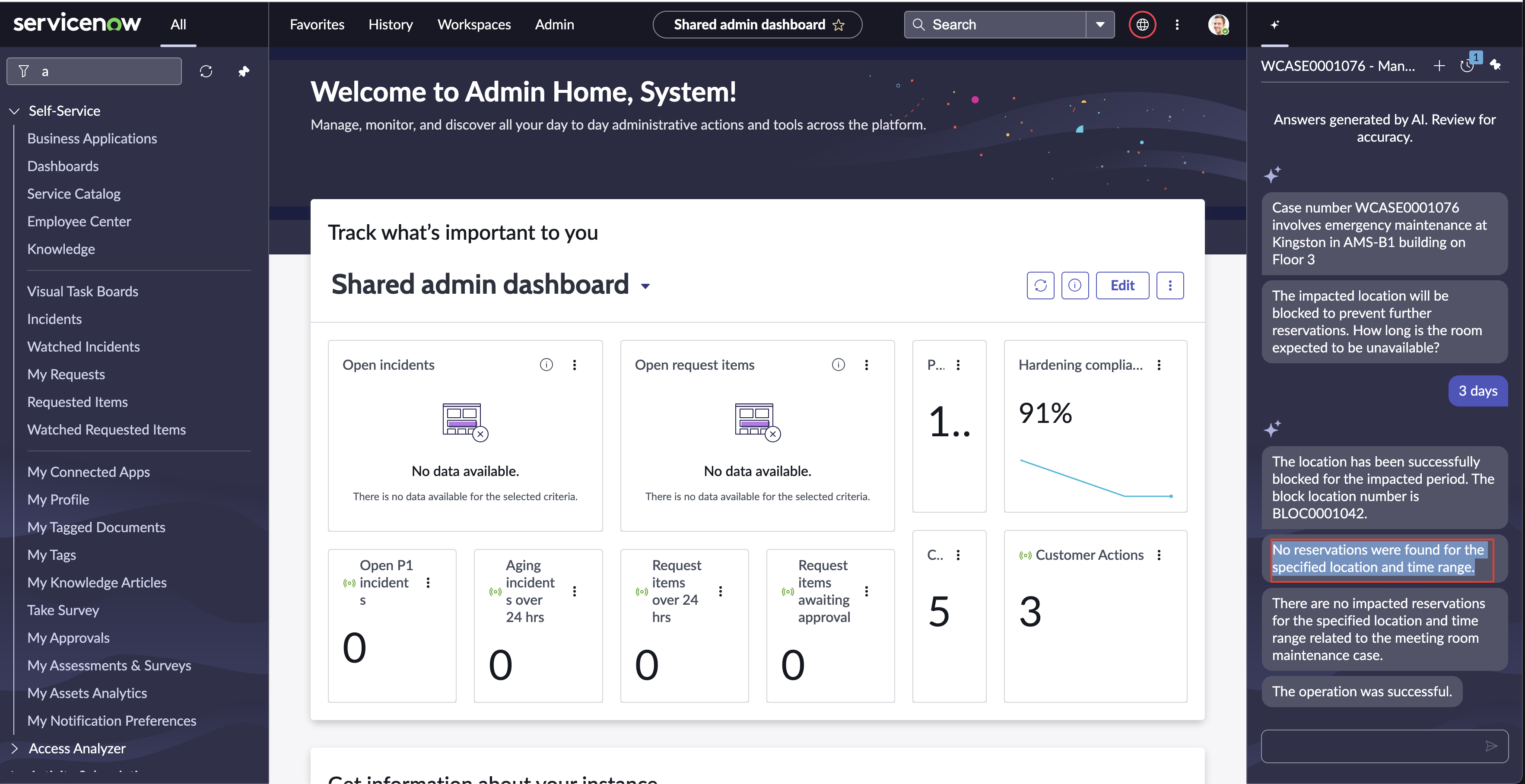
Task: Click 'The operation was successful.' message
Action: pyautogui.click(x=1362, y=692)
